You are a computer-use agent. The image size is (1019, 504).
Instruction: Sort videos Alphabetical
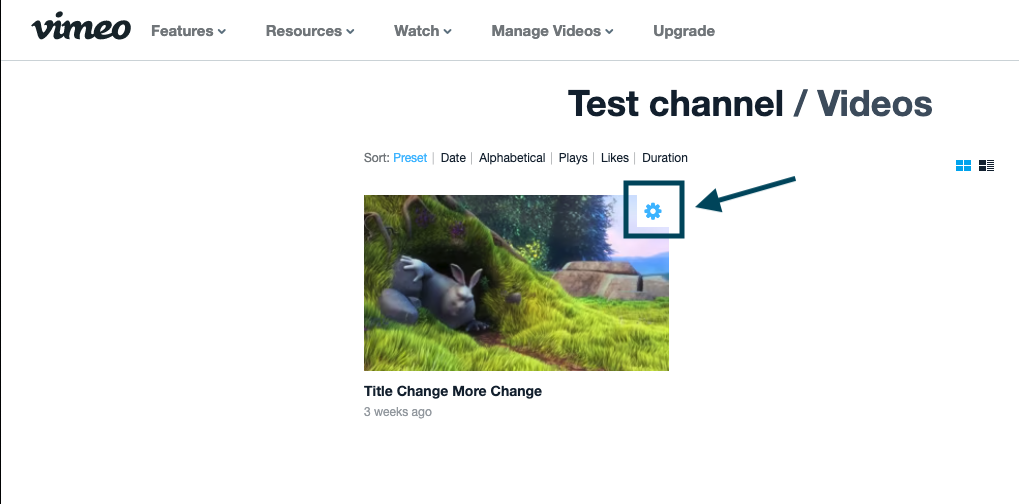pyautogui.click(x=512, y=158)
